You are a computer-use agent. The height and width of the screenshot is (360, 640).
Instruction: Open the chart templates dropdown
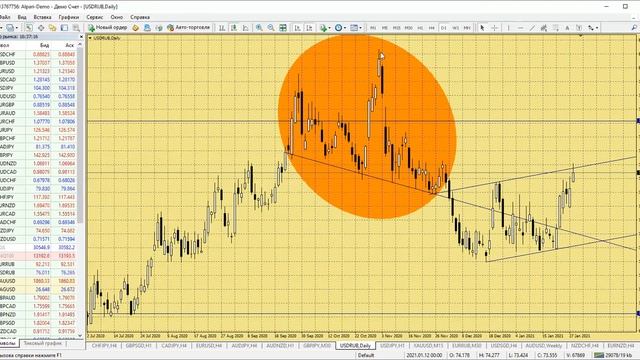[356, 28]
